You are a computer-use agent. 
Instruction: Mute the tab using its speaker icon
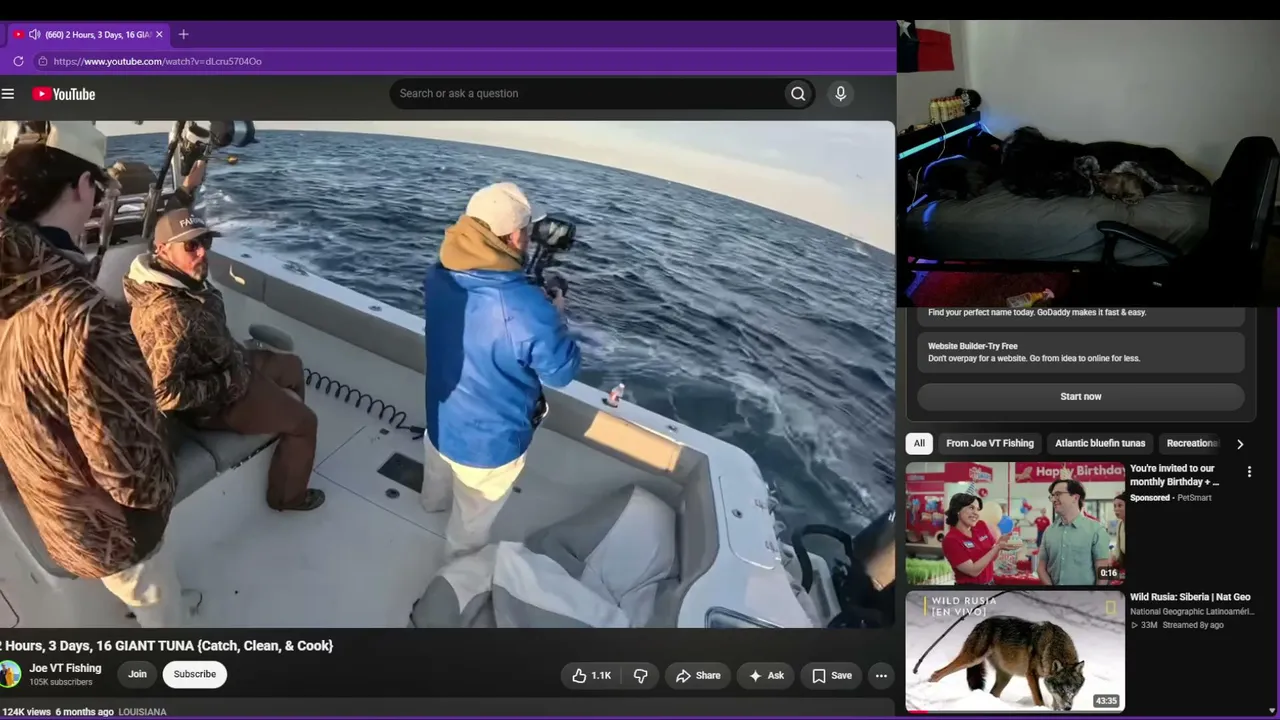pyautogui.click(x=35, y=34)
